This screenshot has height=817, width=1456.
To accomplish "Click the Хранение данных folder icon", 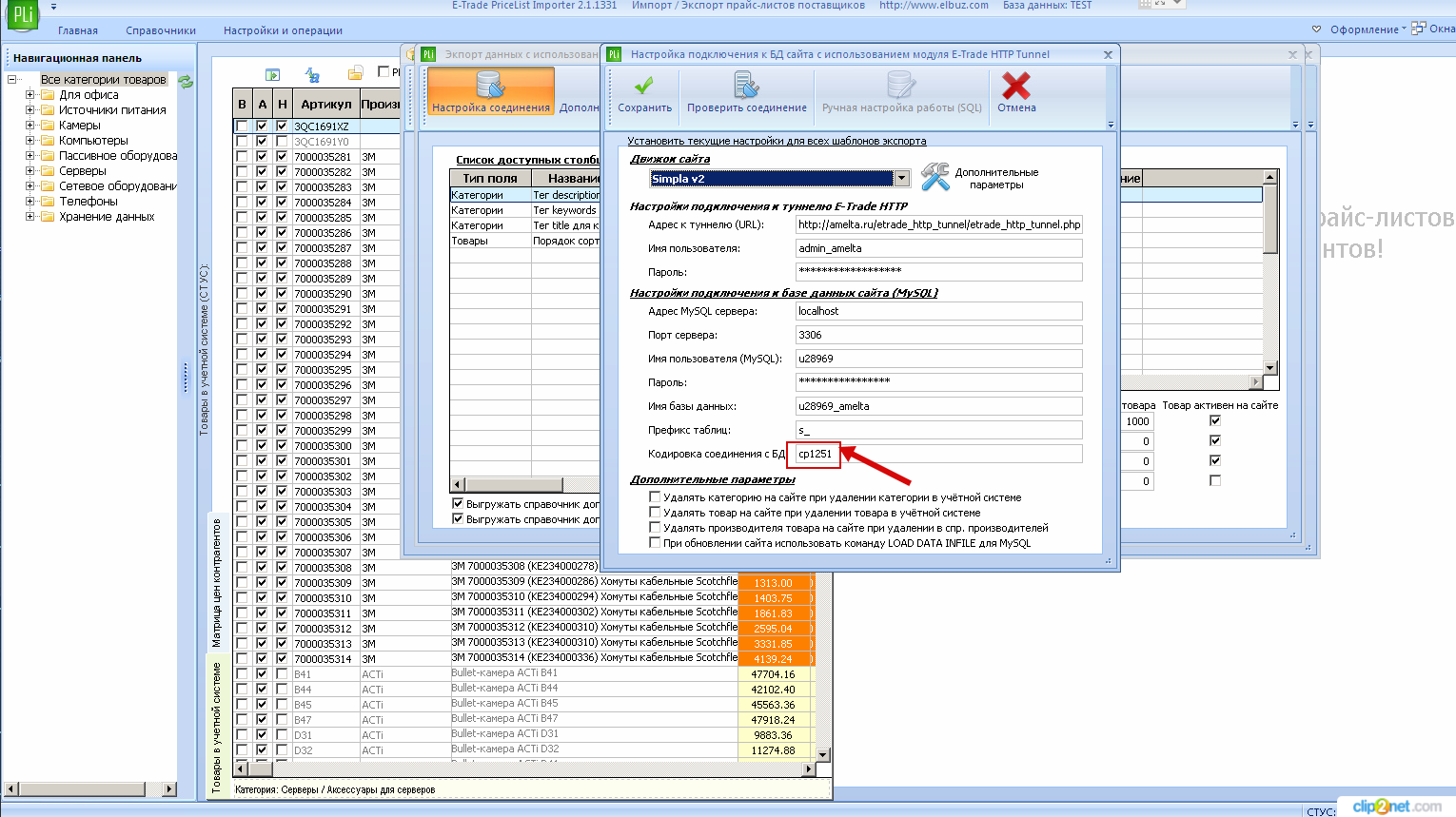I will 47,217.
